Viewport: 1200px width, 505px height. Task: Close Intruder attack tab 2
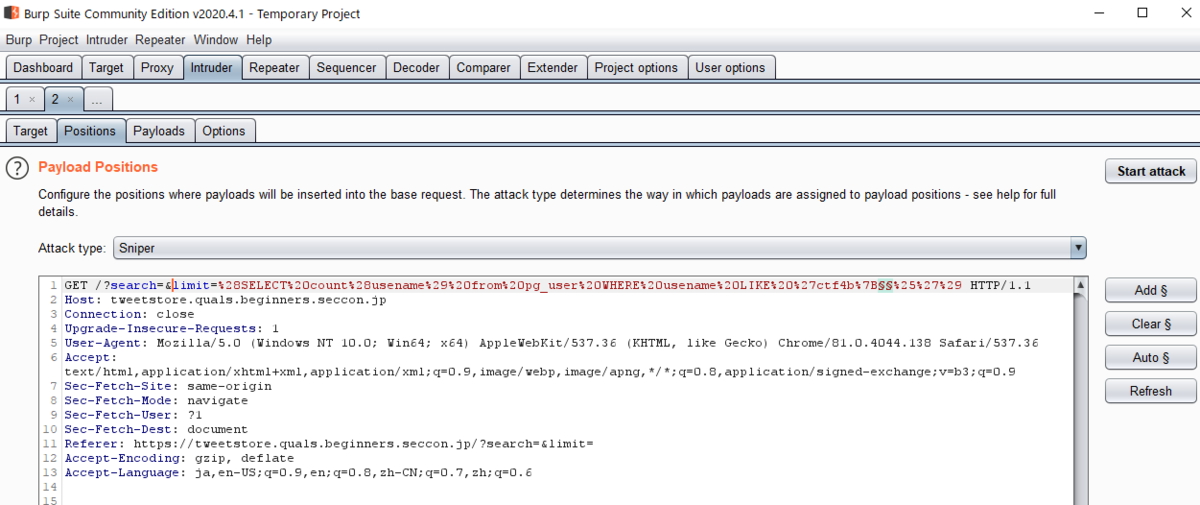click(x=70, y=100)
